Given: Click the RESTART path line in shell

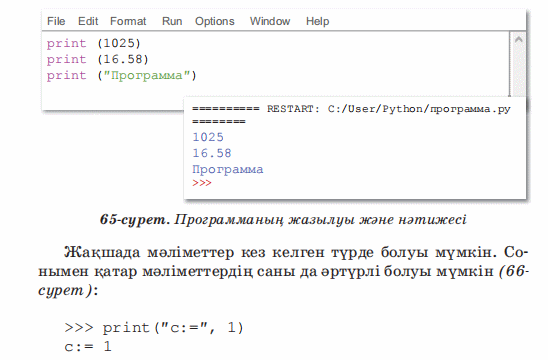Looking at the screenshot, I should 351,109.
